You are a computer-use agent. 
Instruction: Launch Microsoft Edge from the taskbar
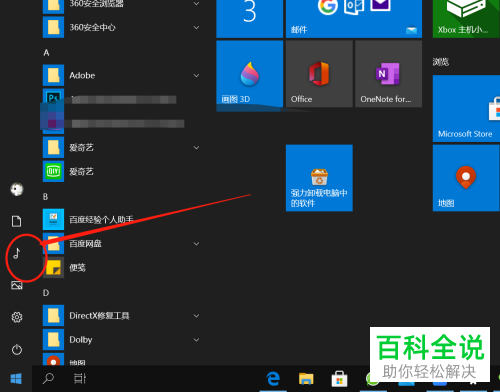(x=273, y=379)
